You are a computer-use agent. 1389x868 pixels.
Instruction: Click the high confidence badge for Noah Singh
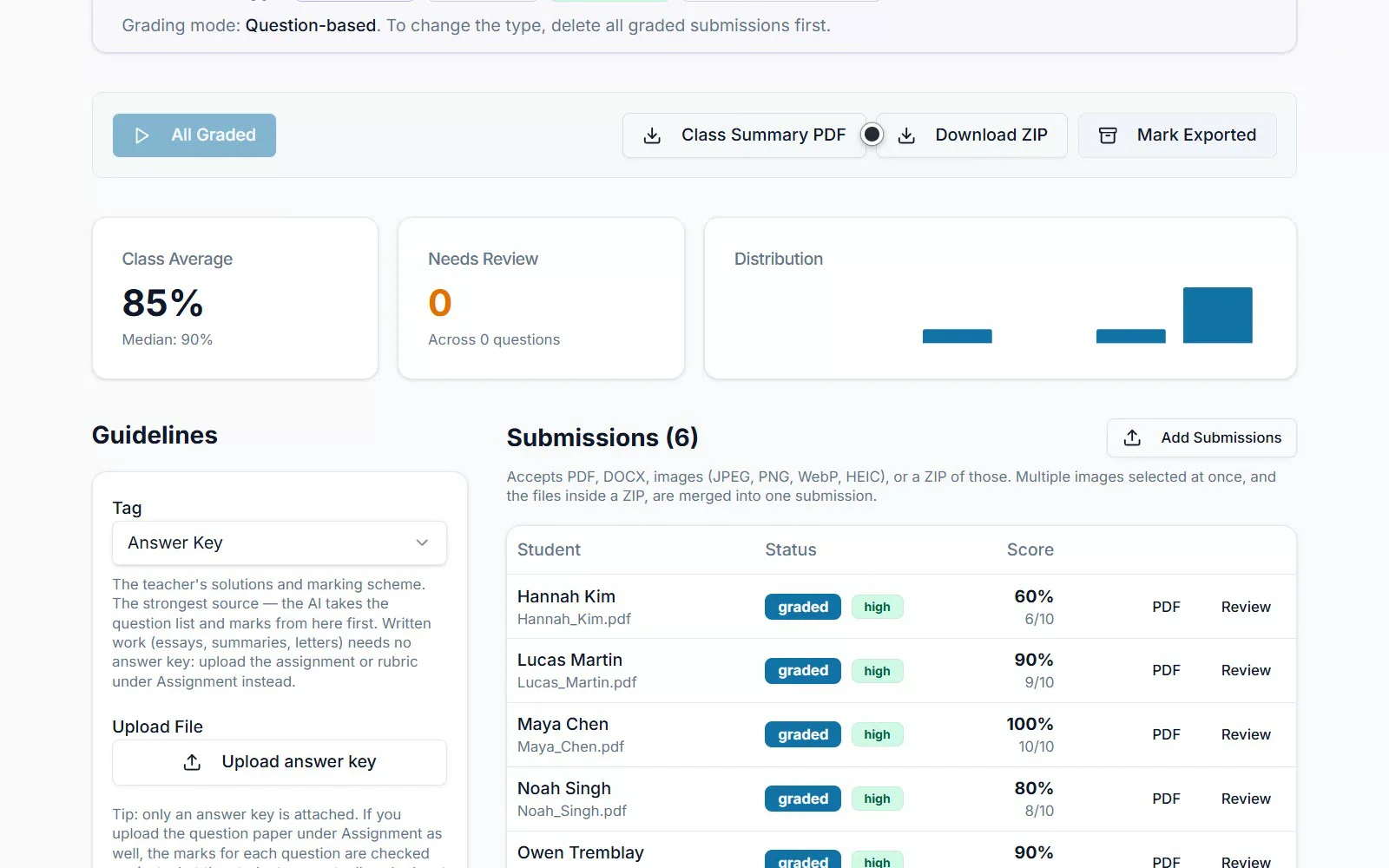click(x=877, y=799)
